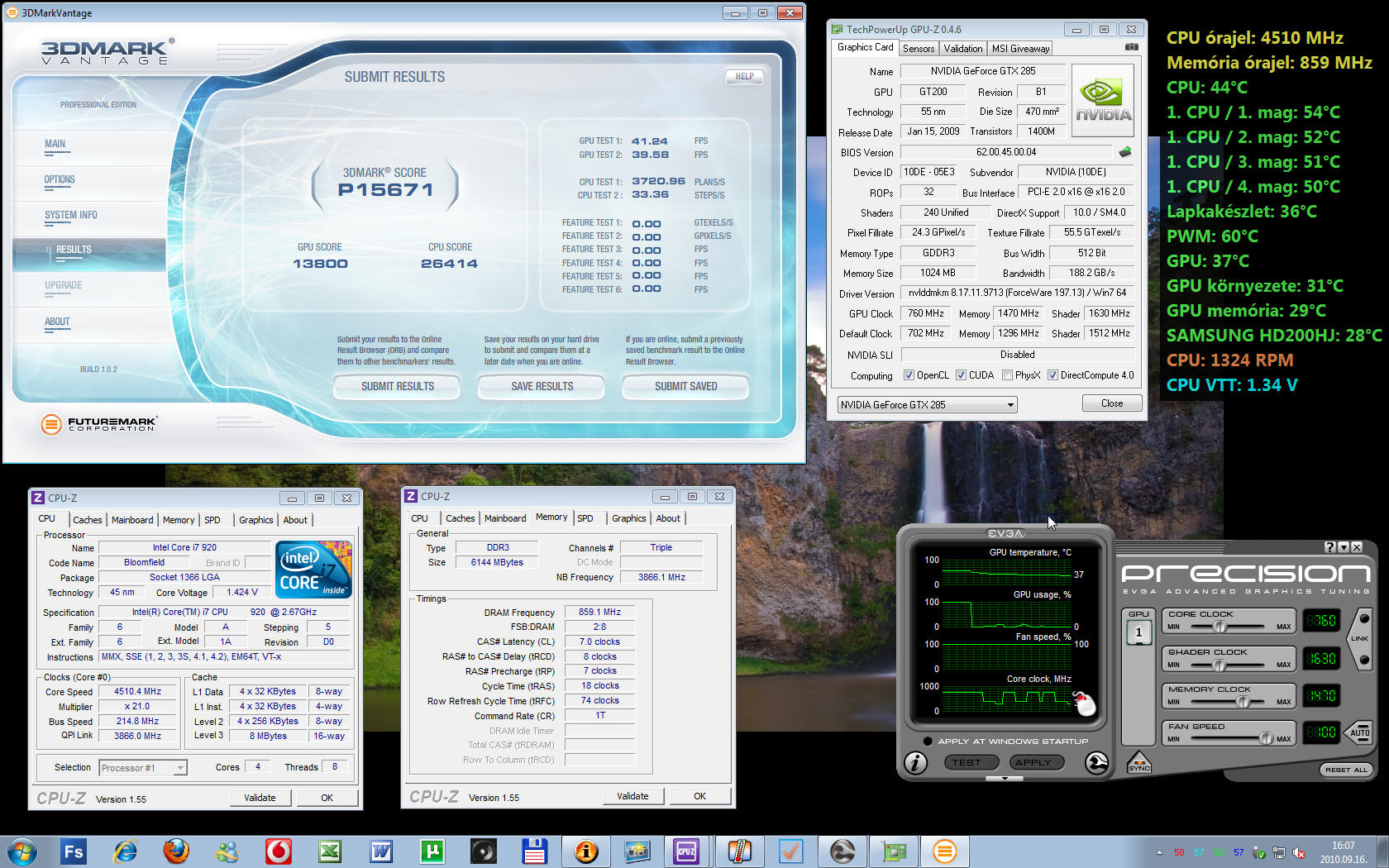Click the EVGA Precision help question mark
This screenshot has height=868, width=1389.
pyautogui.click(x=1330, y=547)
